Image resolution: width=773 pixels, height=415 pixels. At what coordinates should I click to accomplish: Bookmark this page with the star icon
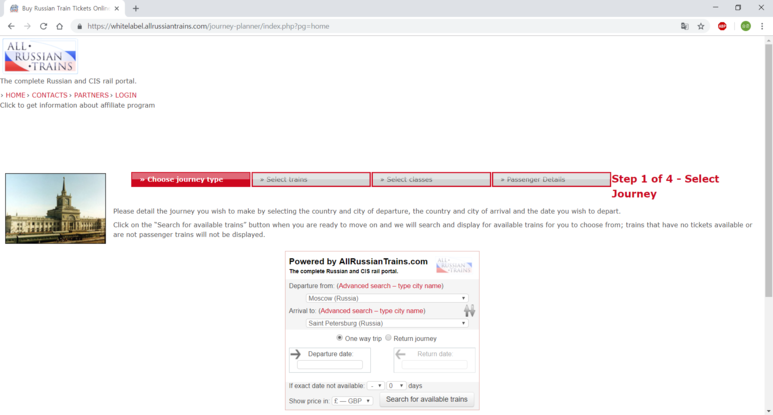click(701, 26)
